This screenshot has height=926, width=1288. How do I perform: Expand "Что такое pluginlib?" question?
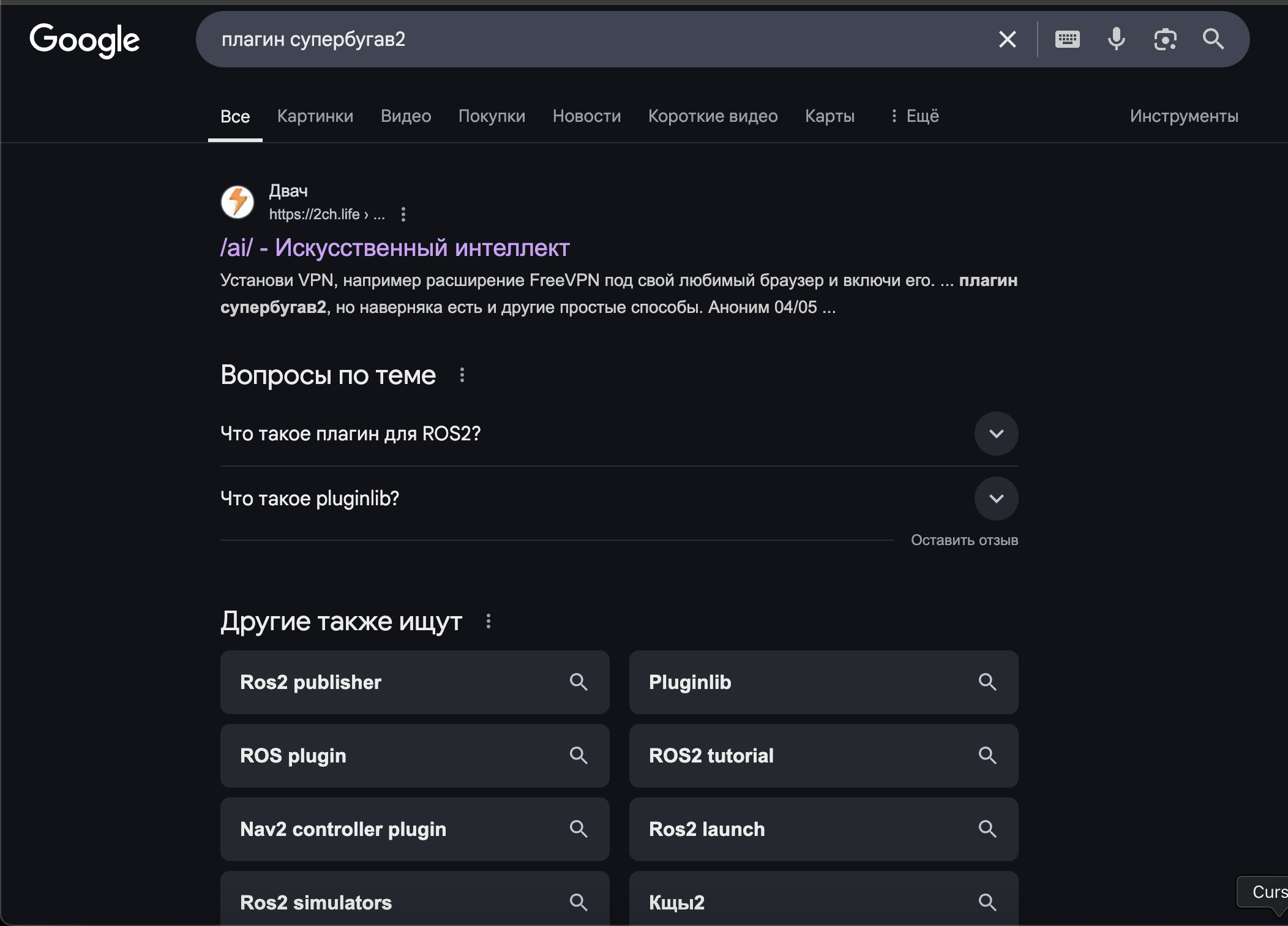point(996,499)
